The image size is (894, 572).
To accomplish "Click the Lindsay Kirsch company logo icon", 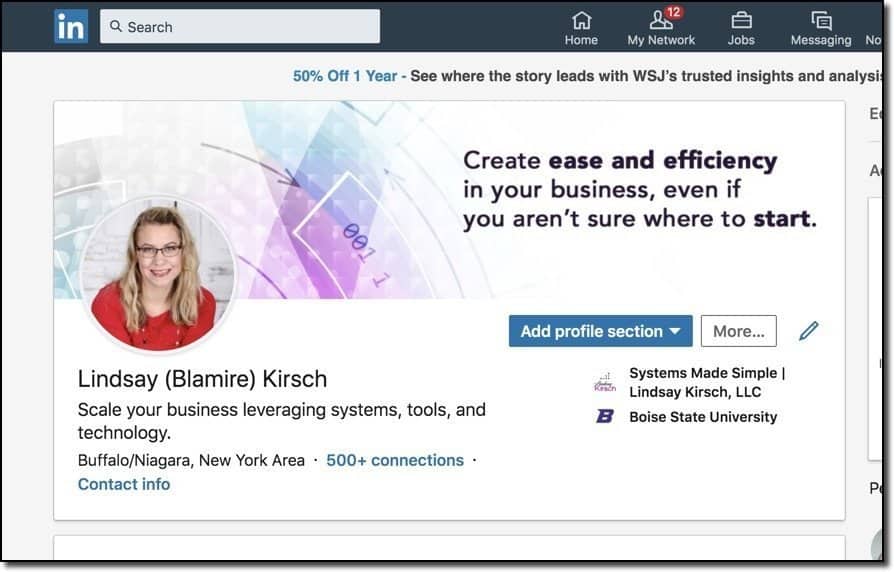I will 605,382.
